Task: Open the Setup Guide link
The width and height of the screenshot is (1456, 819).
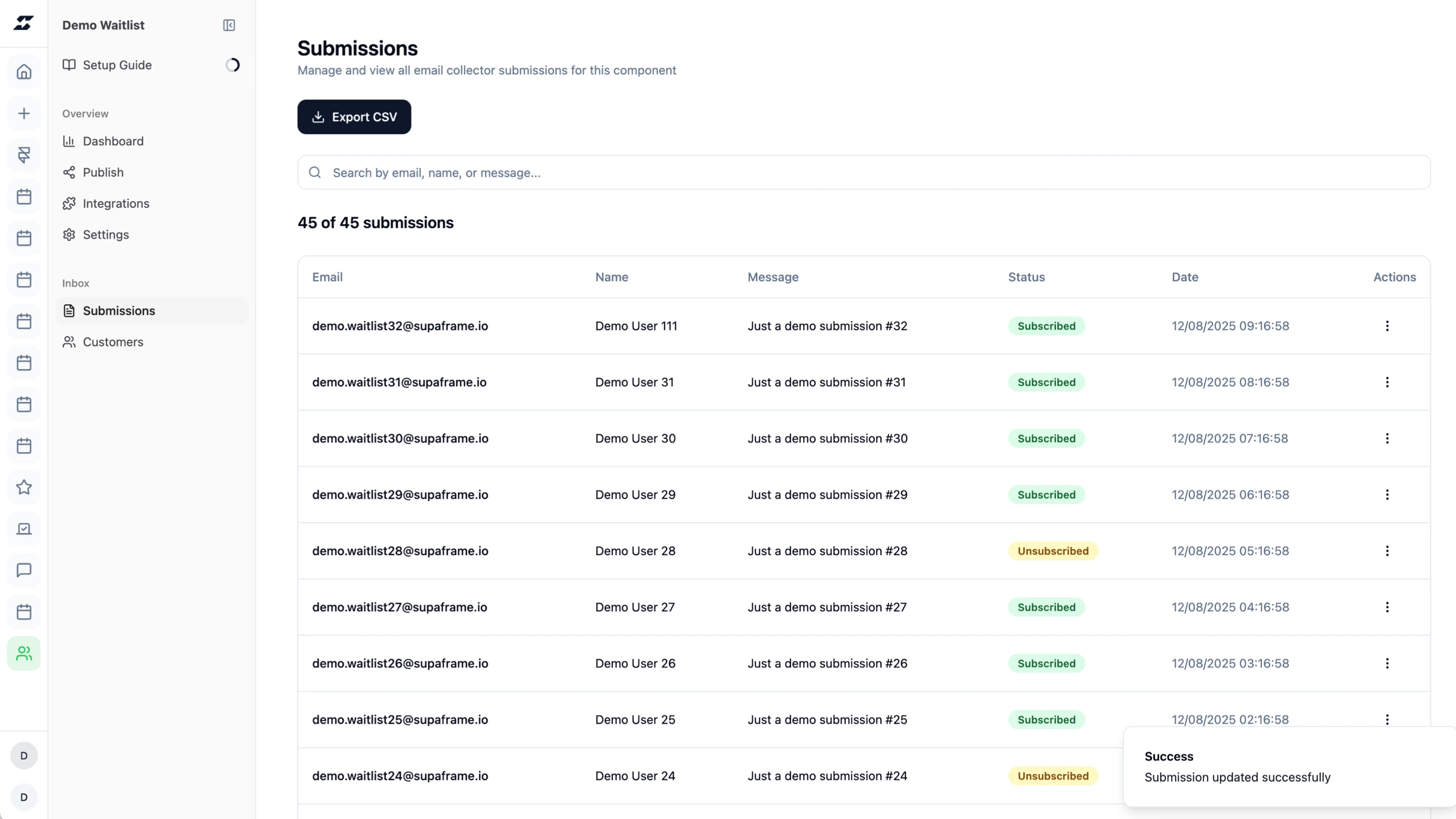Action: point(116,65)
